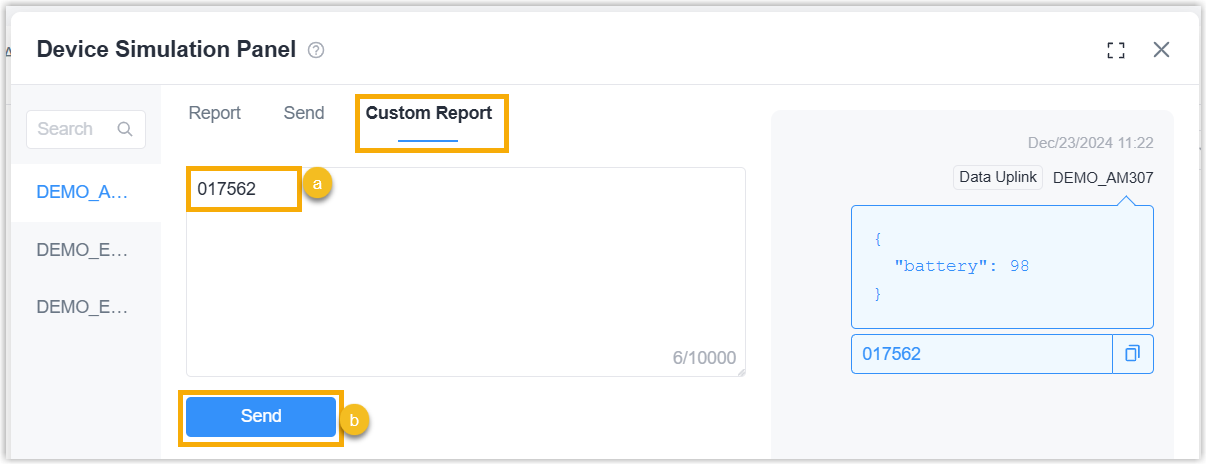Expand panel to fullscreen
The width and height of the screenshot is (1207, 465).
pyautogui.click(x=1116, y=50)
